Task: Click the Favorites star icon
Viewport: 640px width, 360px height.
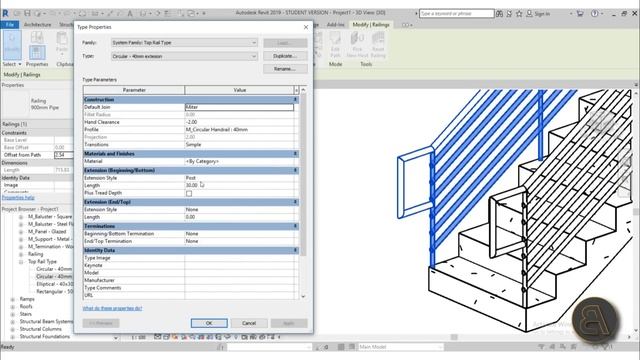Action: point(519,13)
